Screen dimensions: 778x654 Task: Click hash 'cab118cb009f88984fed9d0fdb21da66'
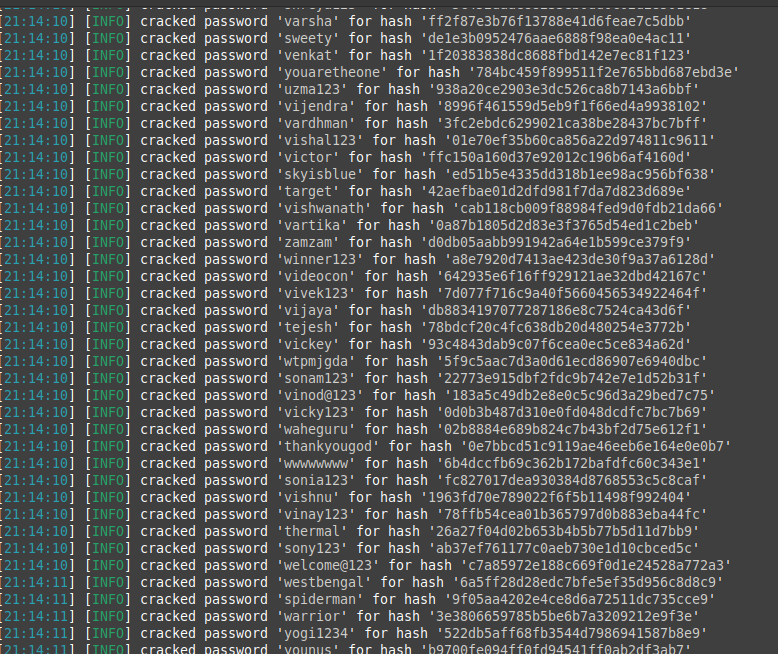pyautogui.click(x=587, y=208)
